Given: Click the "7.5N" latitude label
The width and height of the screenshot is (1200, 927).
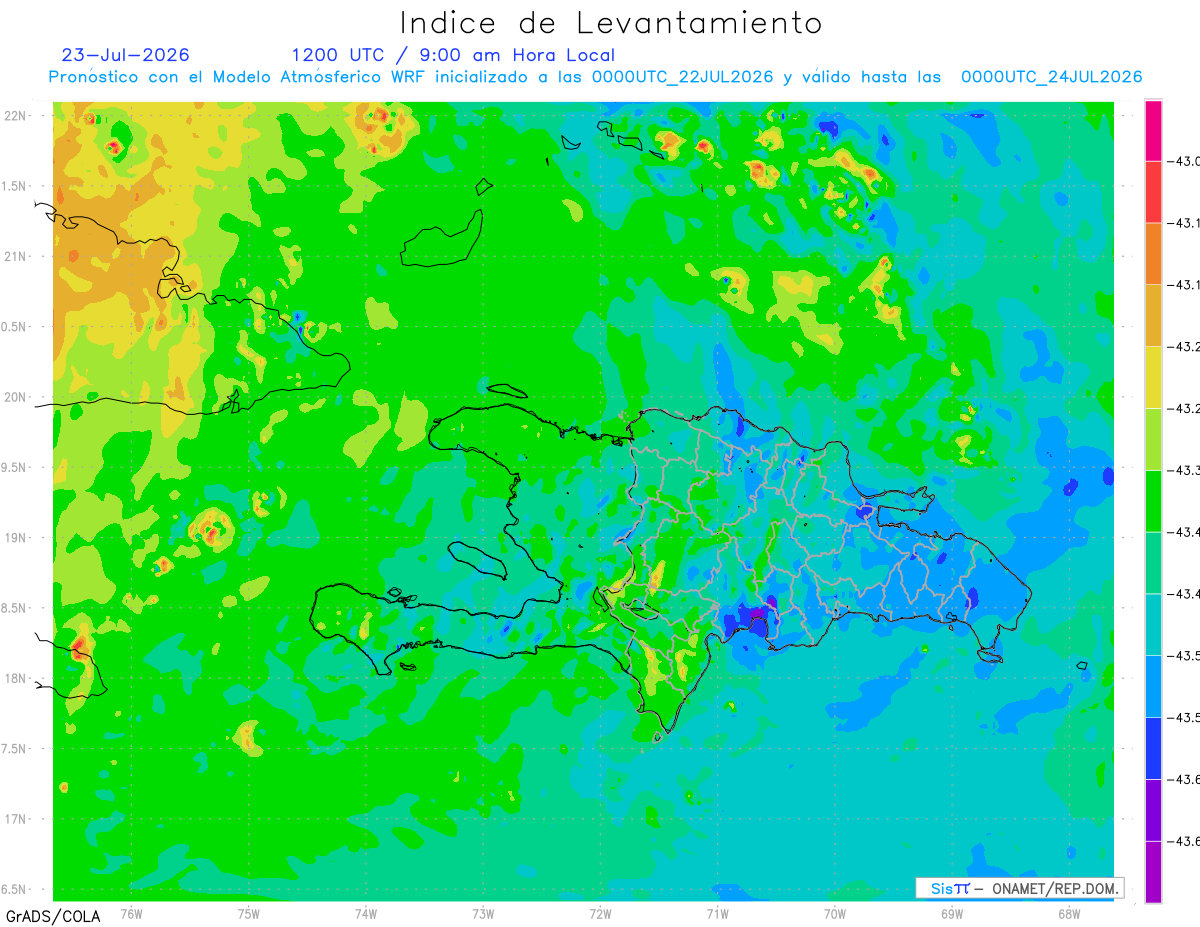Looking at the screenshot, I should point(14,748).
